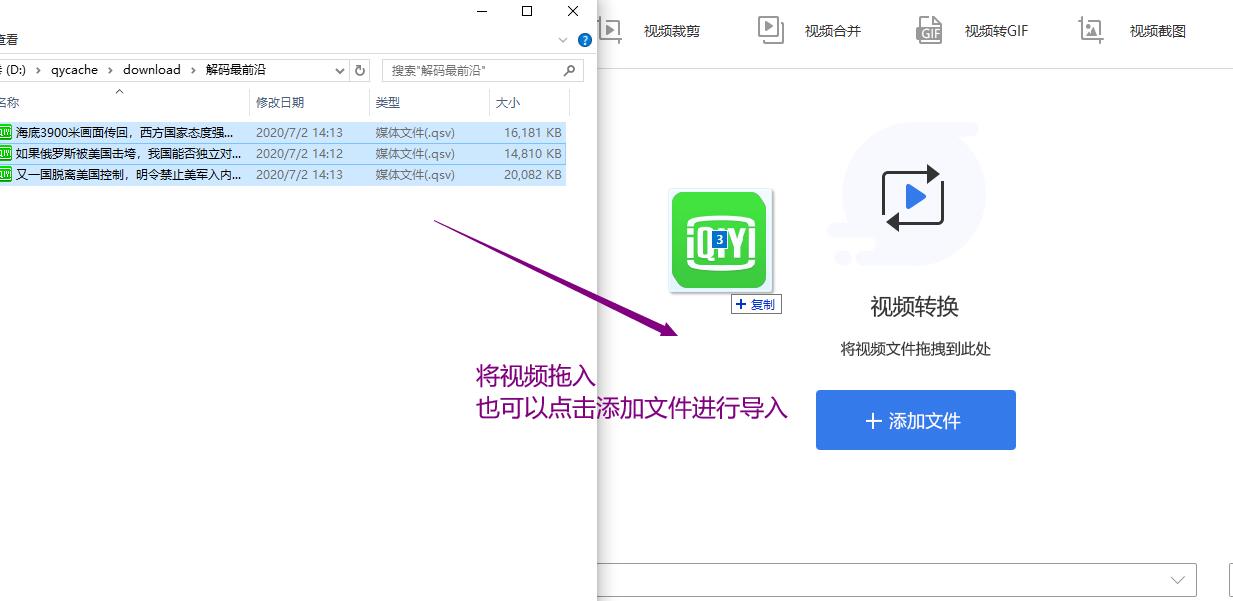Expand the chevron after download breadcrumb

point(194,70)
